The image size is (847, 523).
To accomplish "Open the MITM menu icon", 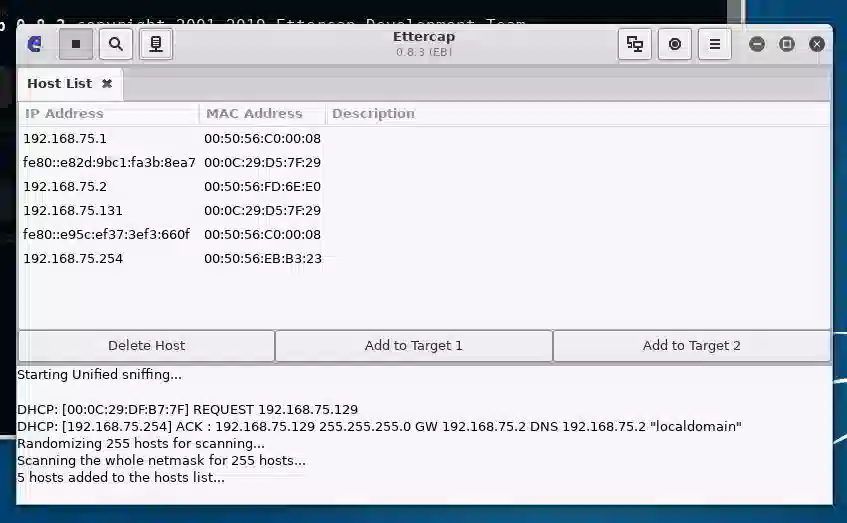I will [x=635, y=44].
